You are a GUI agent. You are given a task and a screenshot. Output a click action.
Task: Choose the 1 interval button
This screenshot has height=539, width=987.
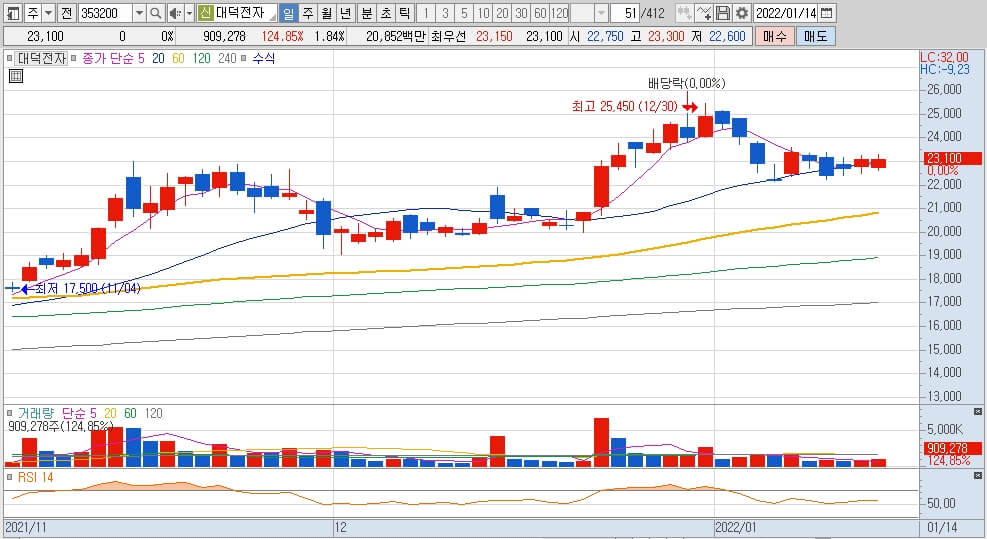pyautogui.click(x=426, y=13)
